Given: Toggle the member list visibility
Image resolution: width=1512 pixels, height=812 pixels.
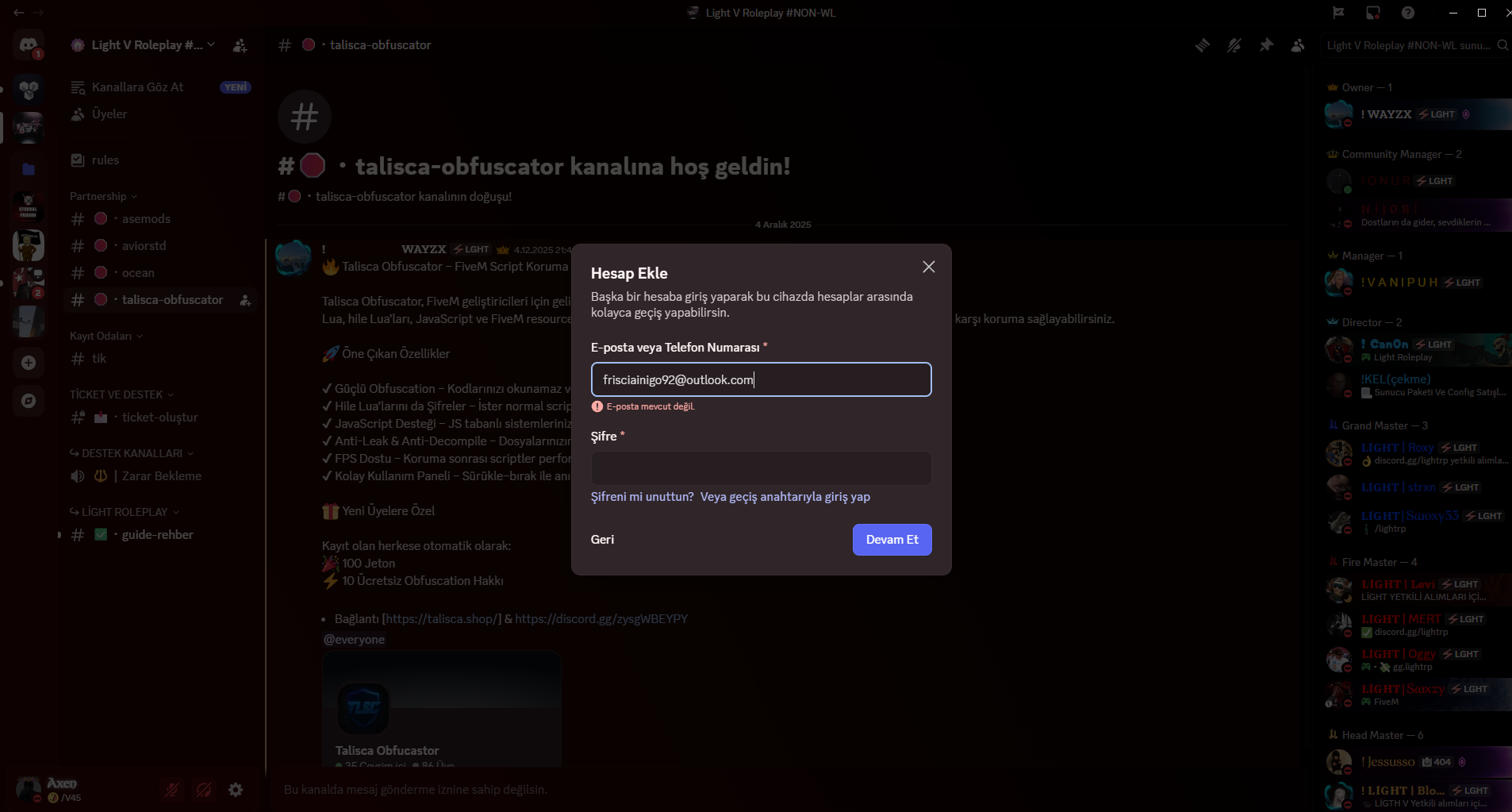Looking at the screenshot, I should click(x=1298, y=45).
